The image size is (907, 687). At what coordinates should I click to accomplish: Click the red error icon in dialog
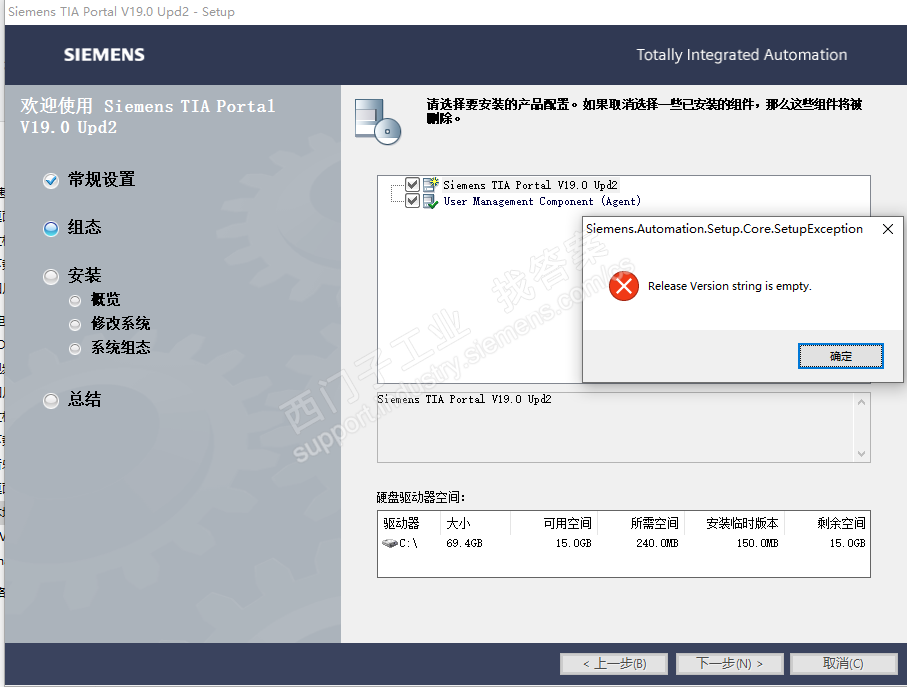624,286
